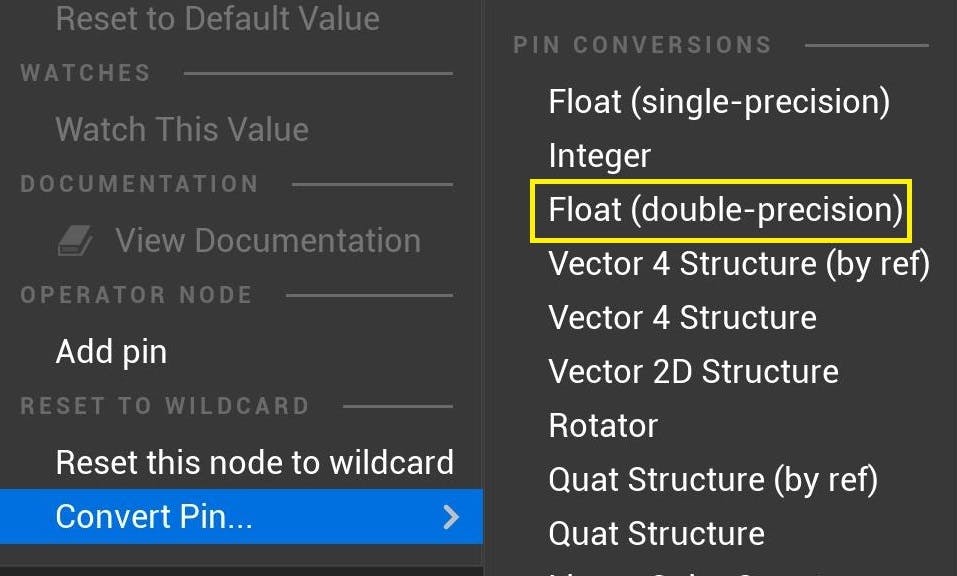Select Float (single-precision) conversion

click(x=719, y=101)
